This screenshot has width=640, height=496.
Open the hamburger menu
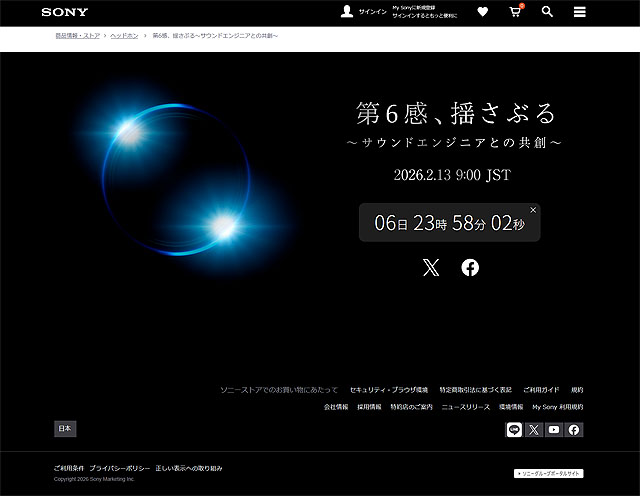[580, 12]
